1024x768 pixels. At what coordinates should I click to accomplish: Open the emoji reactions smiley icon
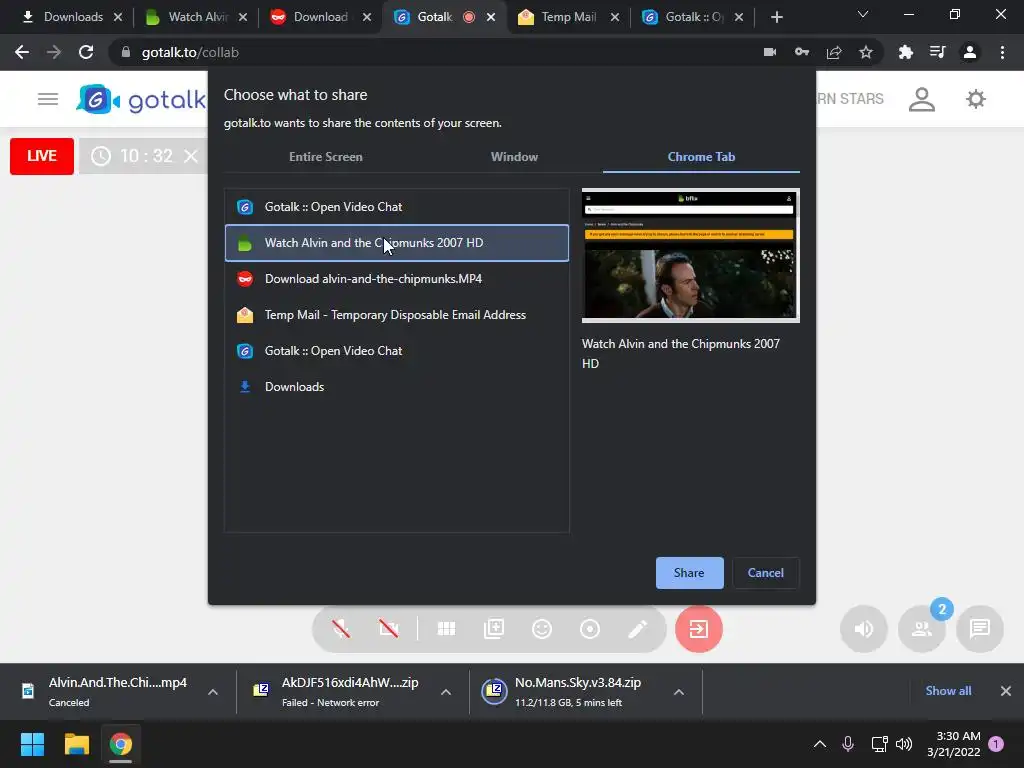tap(542, 629)
